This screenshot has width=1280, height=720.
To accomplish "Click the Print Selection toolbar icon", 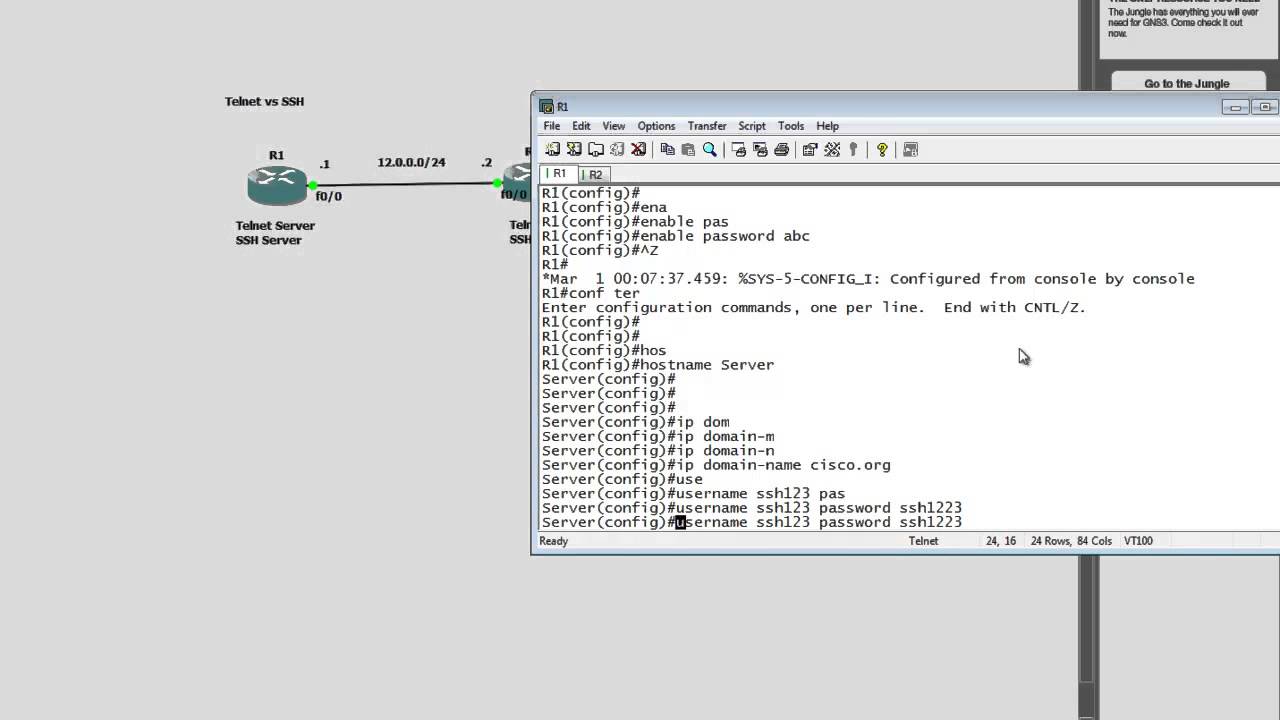I will point(760,149).
